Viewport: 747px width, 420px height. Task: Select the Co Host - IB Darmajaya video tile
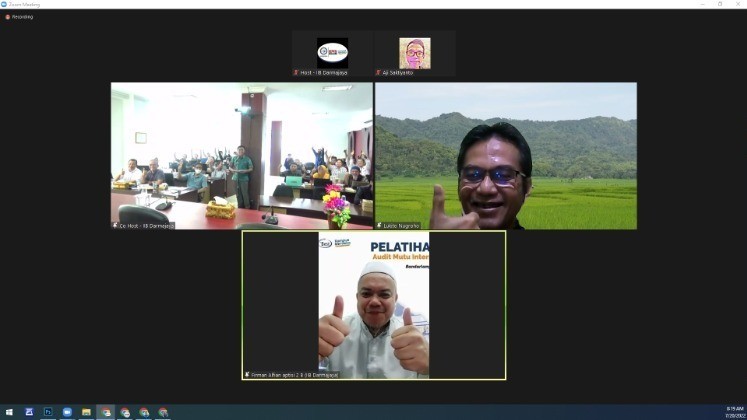click(x=242, y=156)
